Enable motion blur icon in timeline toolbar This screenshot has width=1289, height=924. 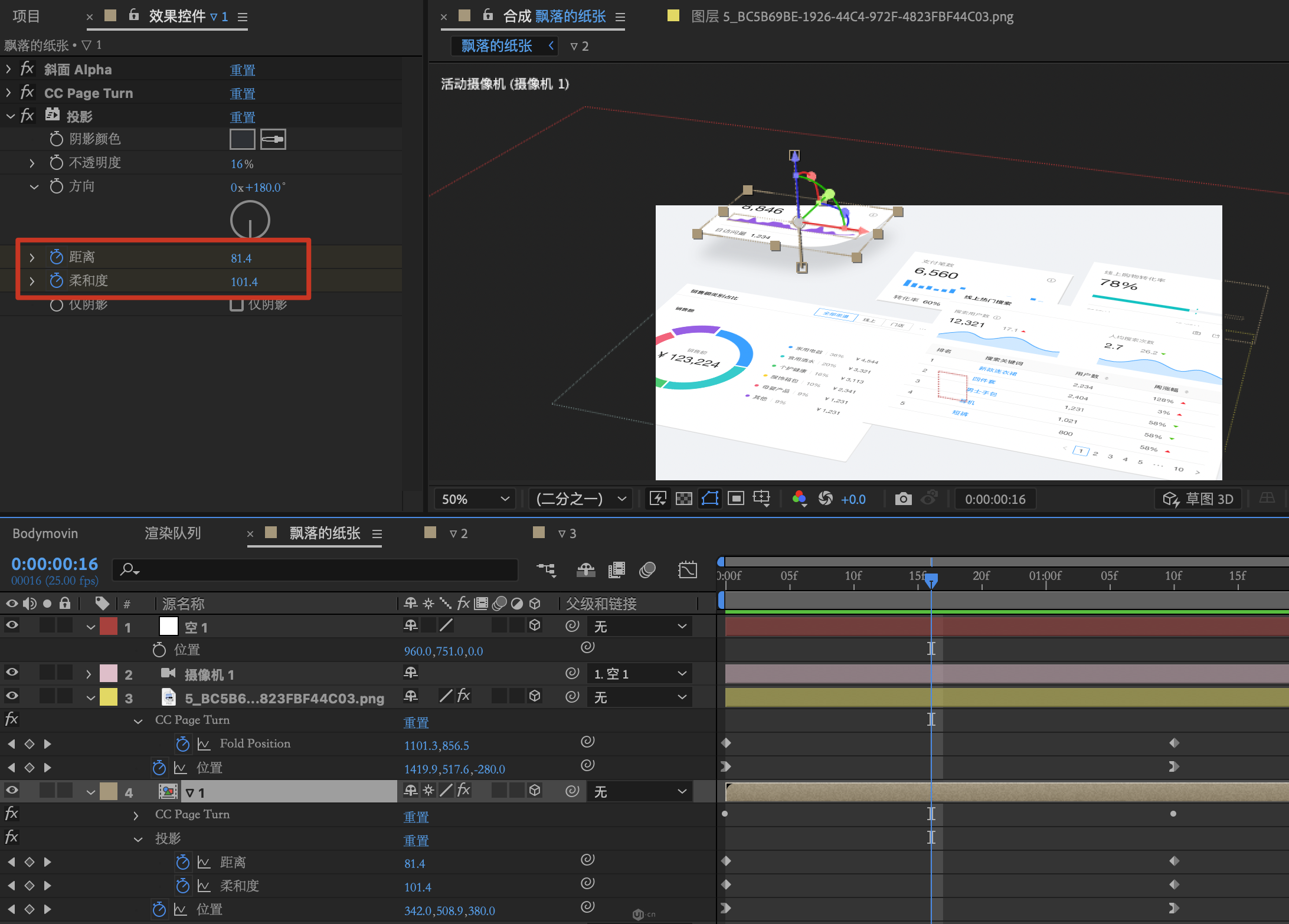click(647, 570)
